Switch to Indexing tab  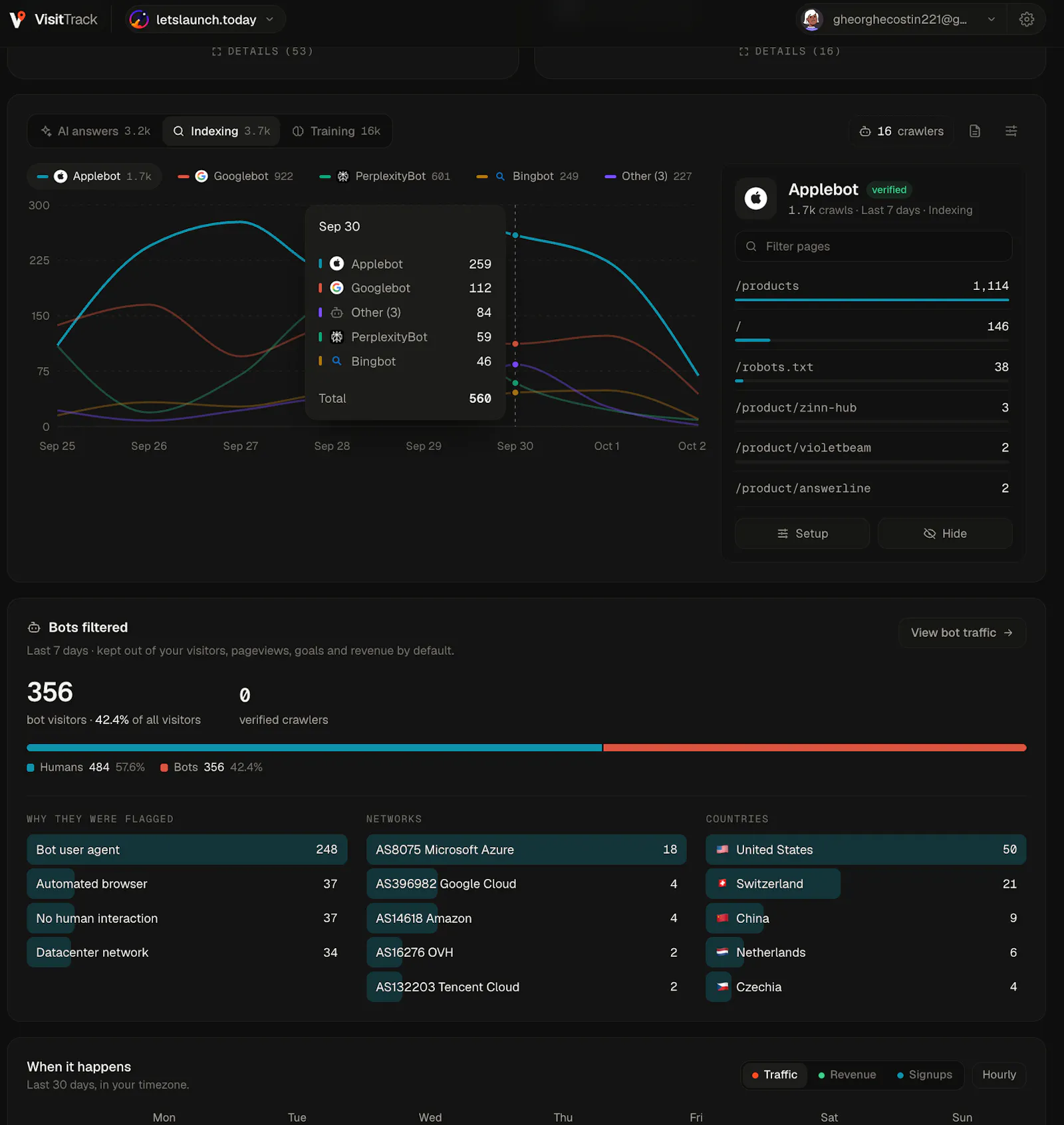(x=221, y=131)
